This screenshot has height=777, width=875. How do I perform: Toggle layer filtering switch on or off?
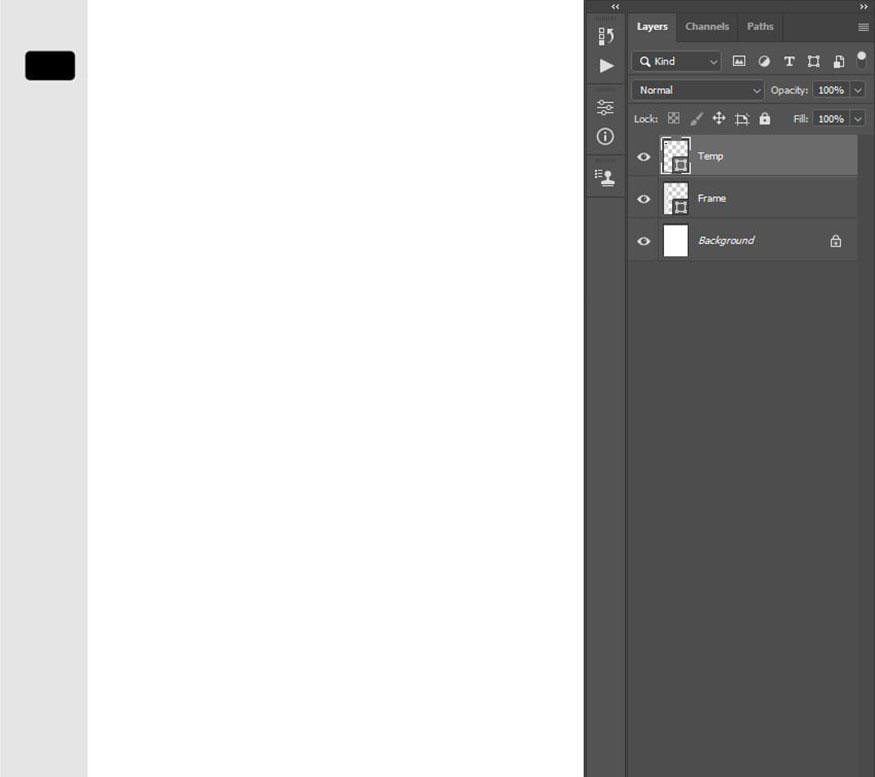click(x=862, y=60)
